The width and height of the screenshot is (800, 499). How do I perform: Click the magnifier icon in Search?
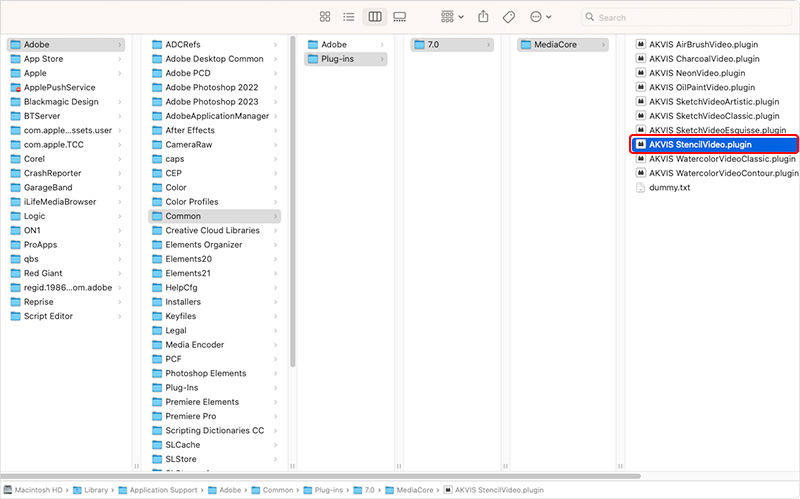[x=589, y=17]
